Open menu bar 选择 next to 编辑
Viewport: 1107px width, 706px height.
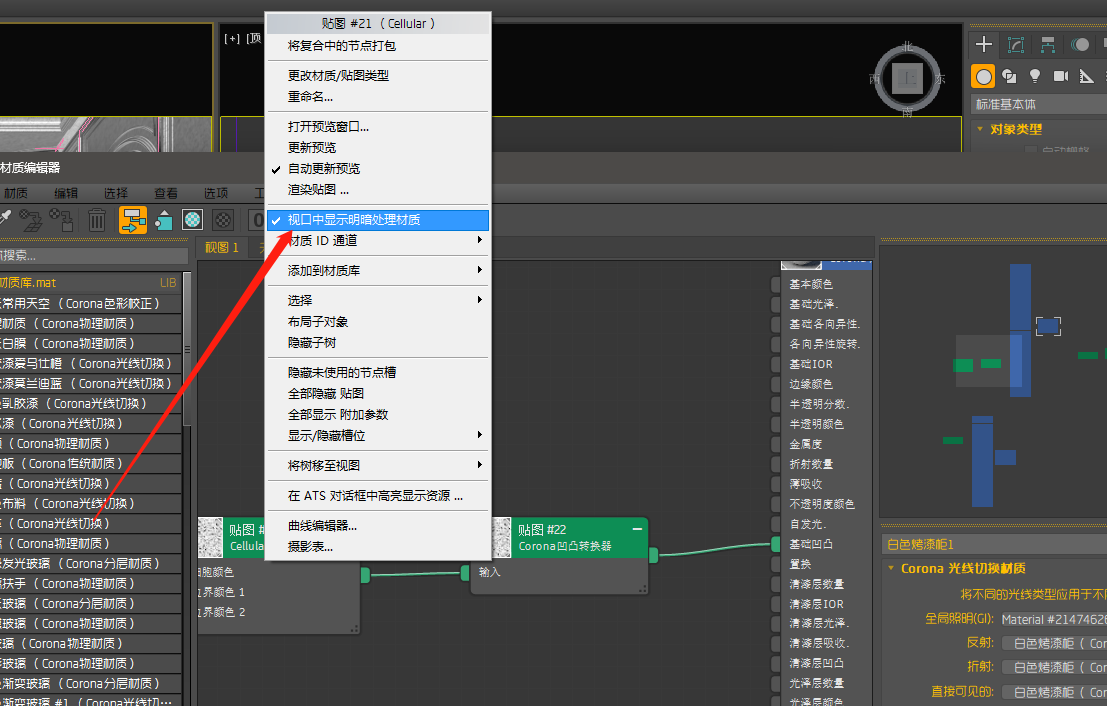click(116, 193)
